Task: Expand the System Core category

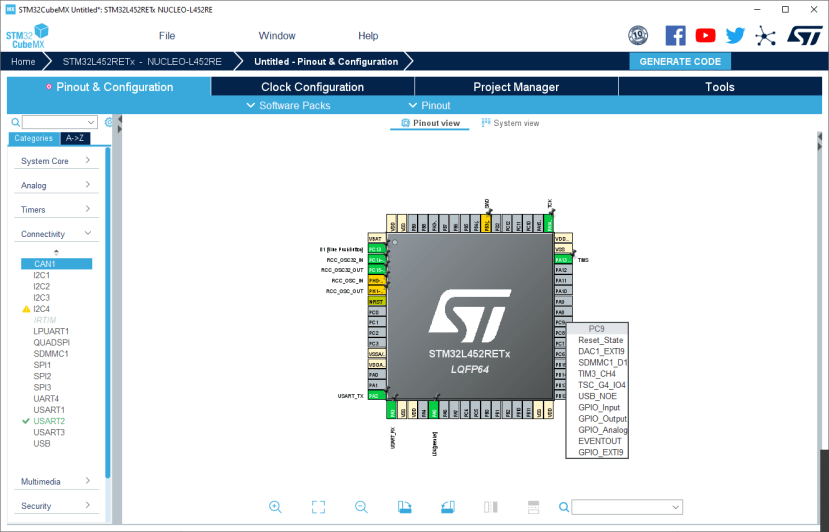Action: click(x=56, y=161)
